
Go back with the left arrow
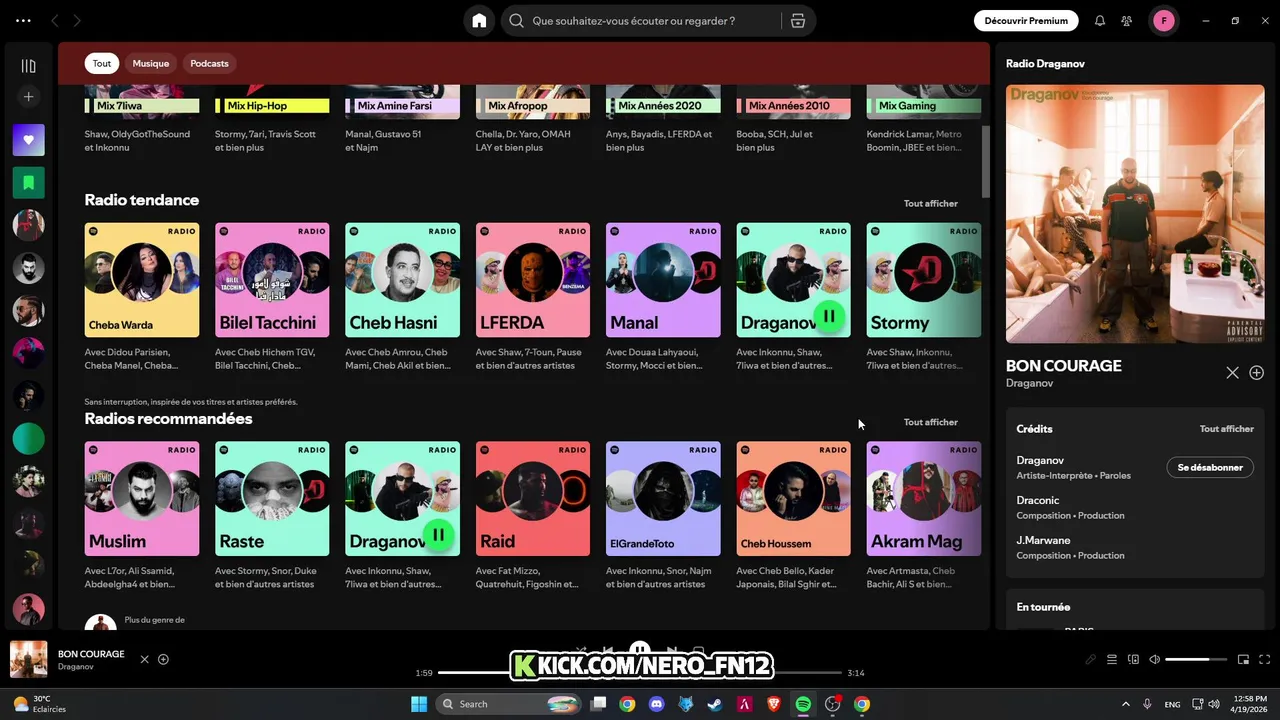tap(55, 21)
